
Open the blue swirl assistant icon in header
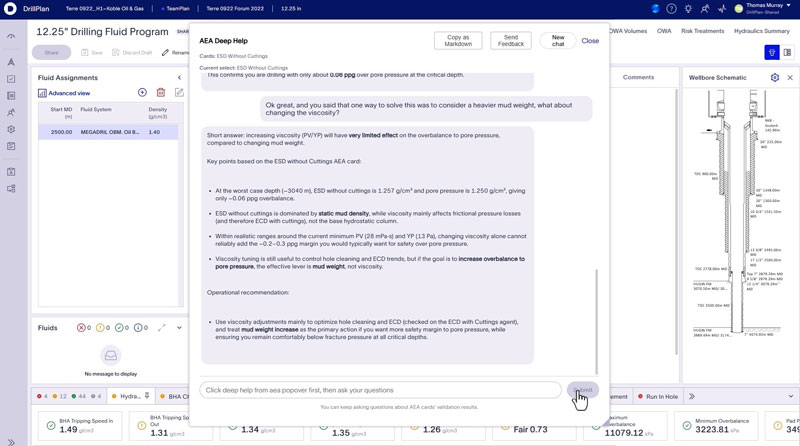(656, 9)
